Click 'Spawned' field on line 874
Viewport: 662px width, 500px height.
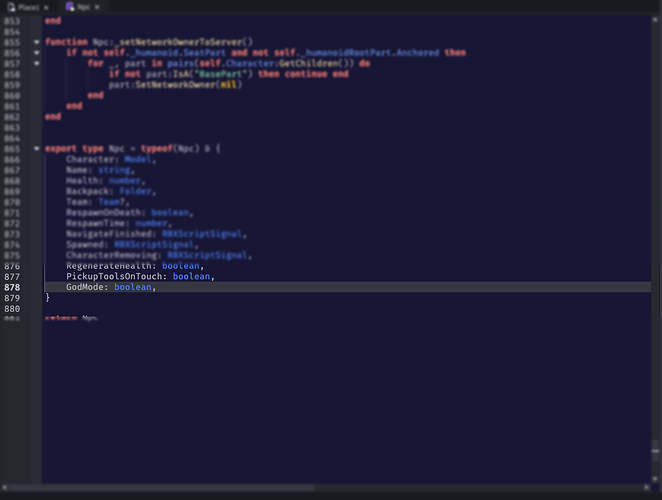84,245
